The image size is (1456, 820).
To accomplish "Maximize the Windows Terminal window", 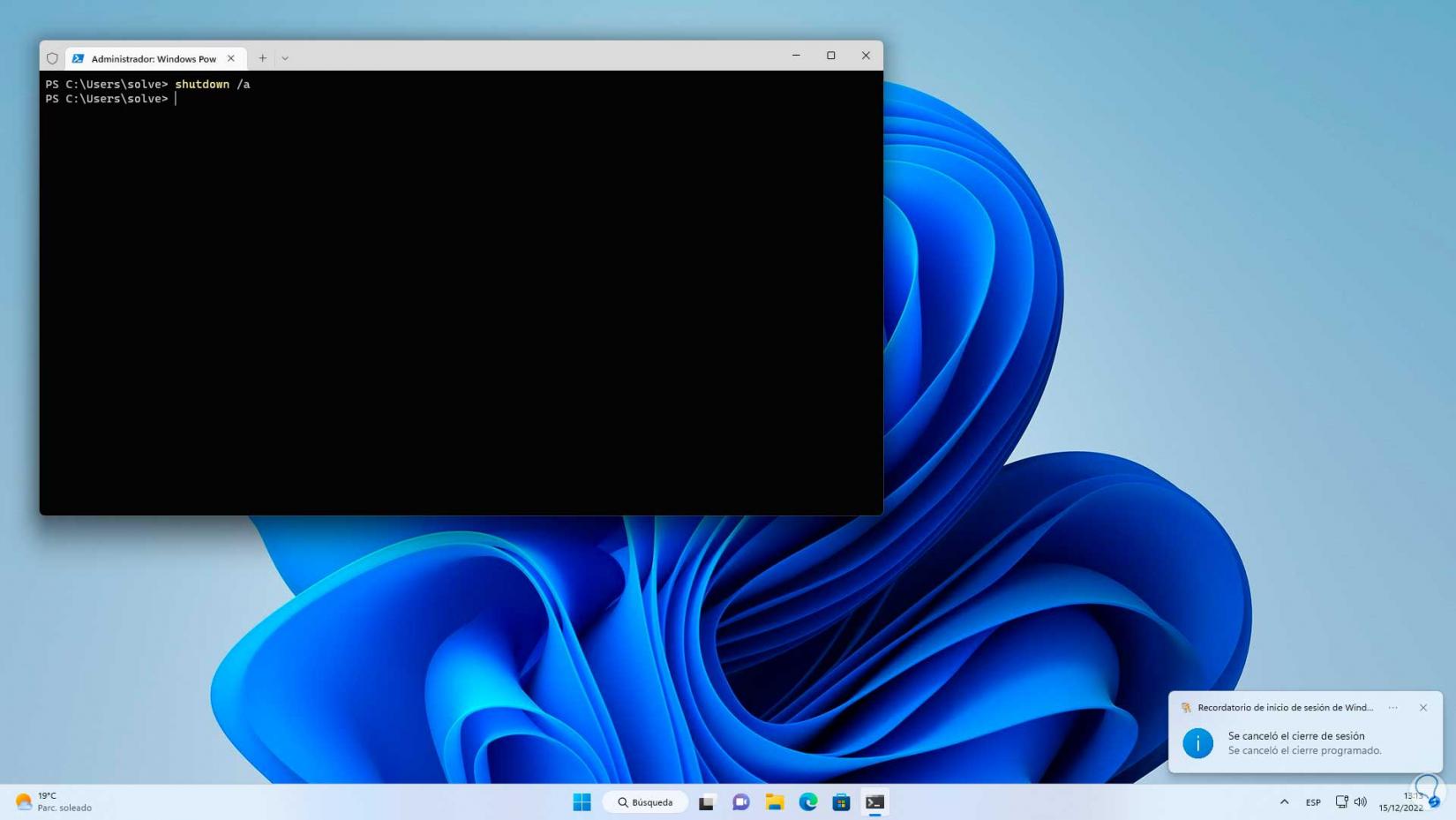I will coord(830,56).
